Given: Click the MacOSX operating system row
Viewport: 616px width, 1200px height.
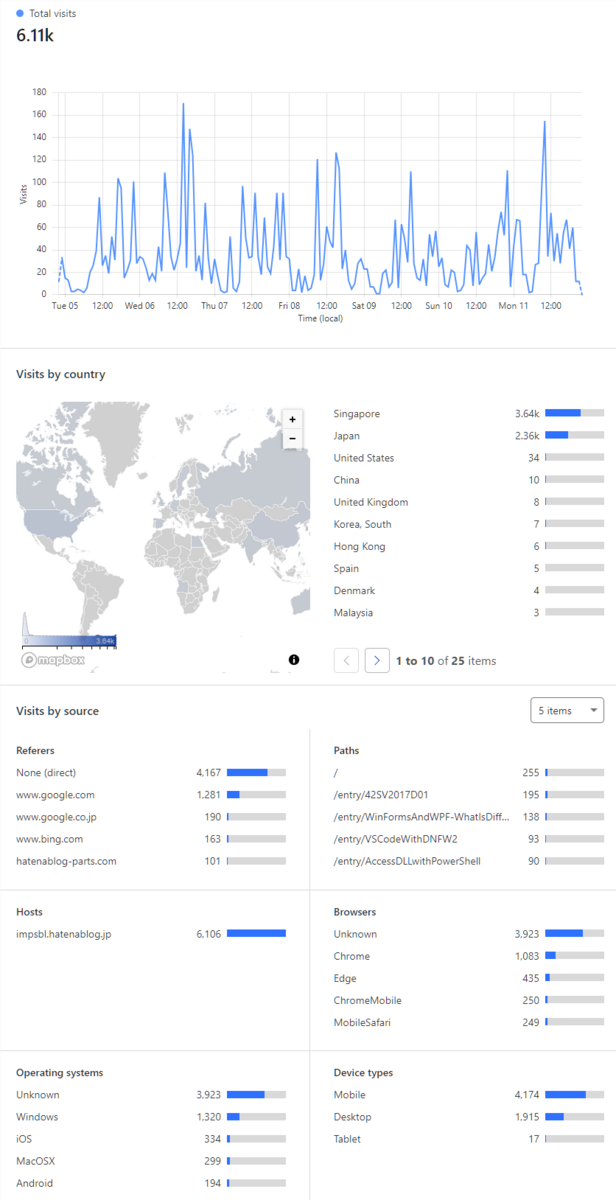Looking at the screenshot, I should (151, 1161).
